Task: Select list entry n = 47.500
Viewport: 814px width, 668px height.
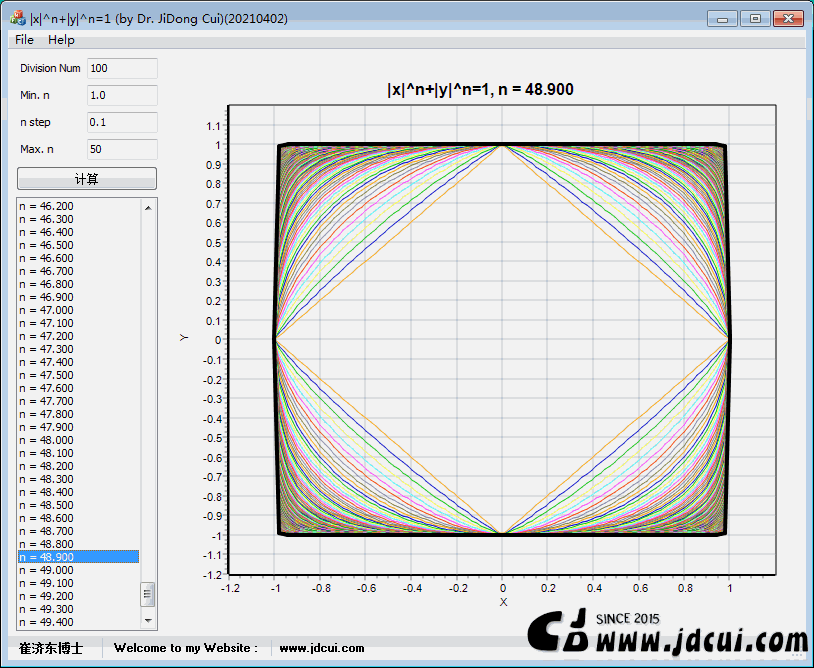Action: tap(78, 375)
